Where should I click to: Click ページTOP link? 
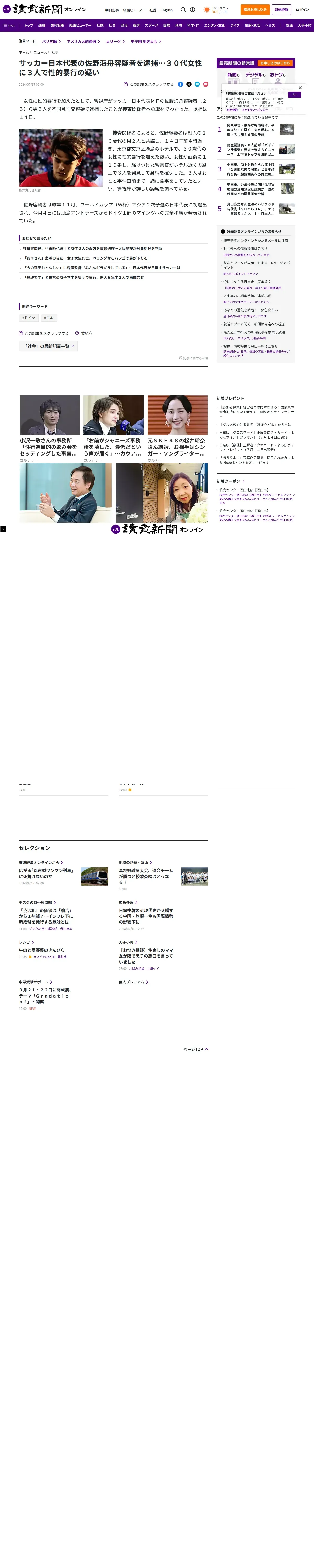point(196,1050)
